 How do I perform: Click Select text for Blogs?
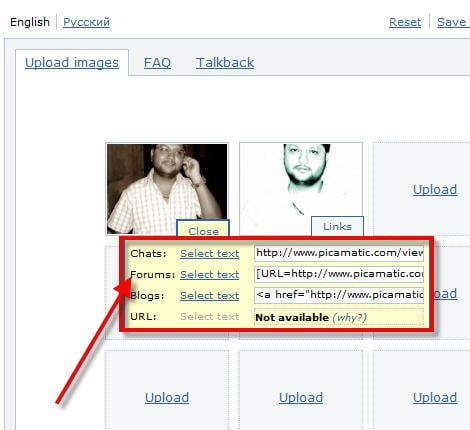210,296
